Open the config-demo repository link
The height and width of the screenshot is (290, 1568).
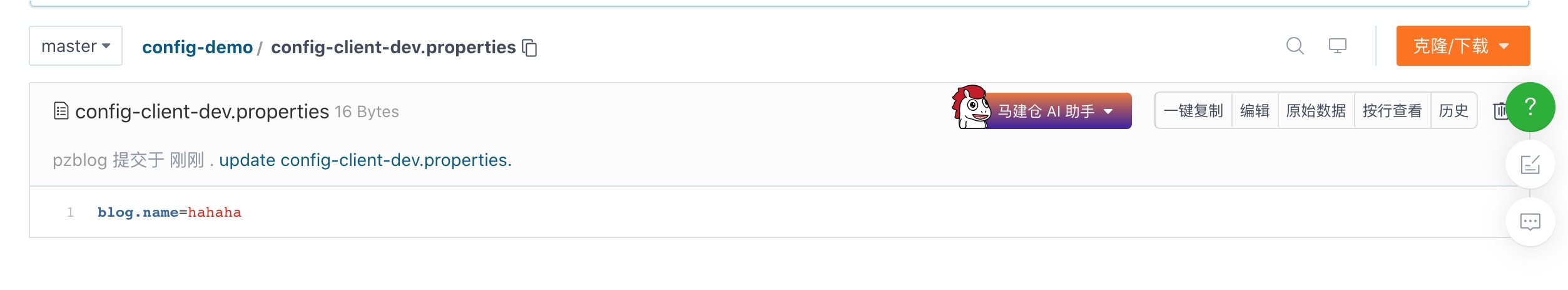(x=197, y=47)
